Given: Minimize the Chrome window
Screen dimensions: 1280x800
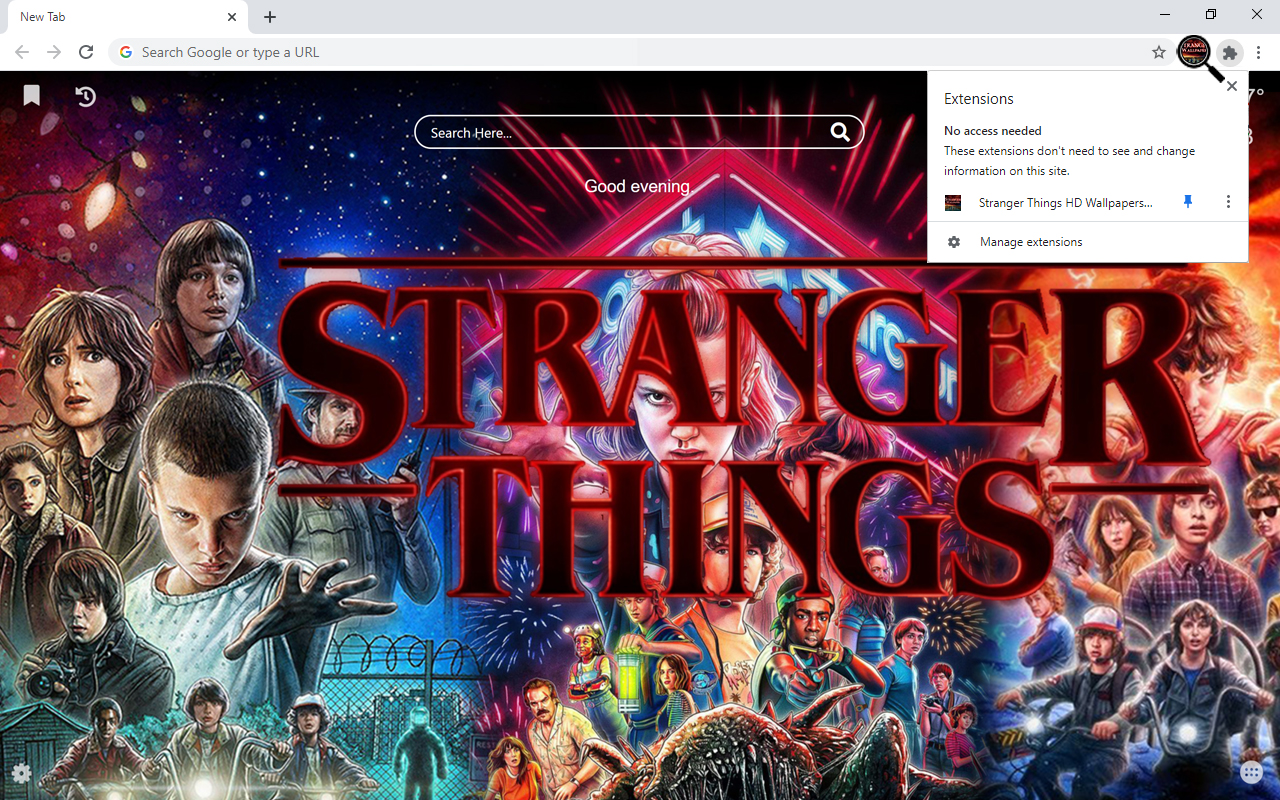Looking at the screenshot, I should 1166,14.
